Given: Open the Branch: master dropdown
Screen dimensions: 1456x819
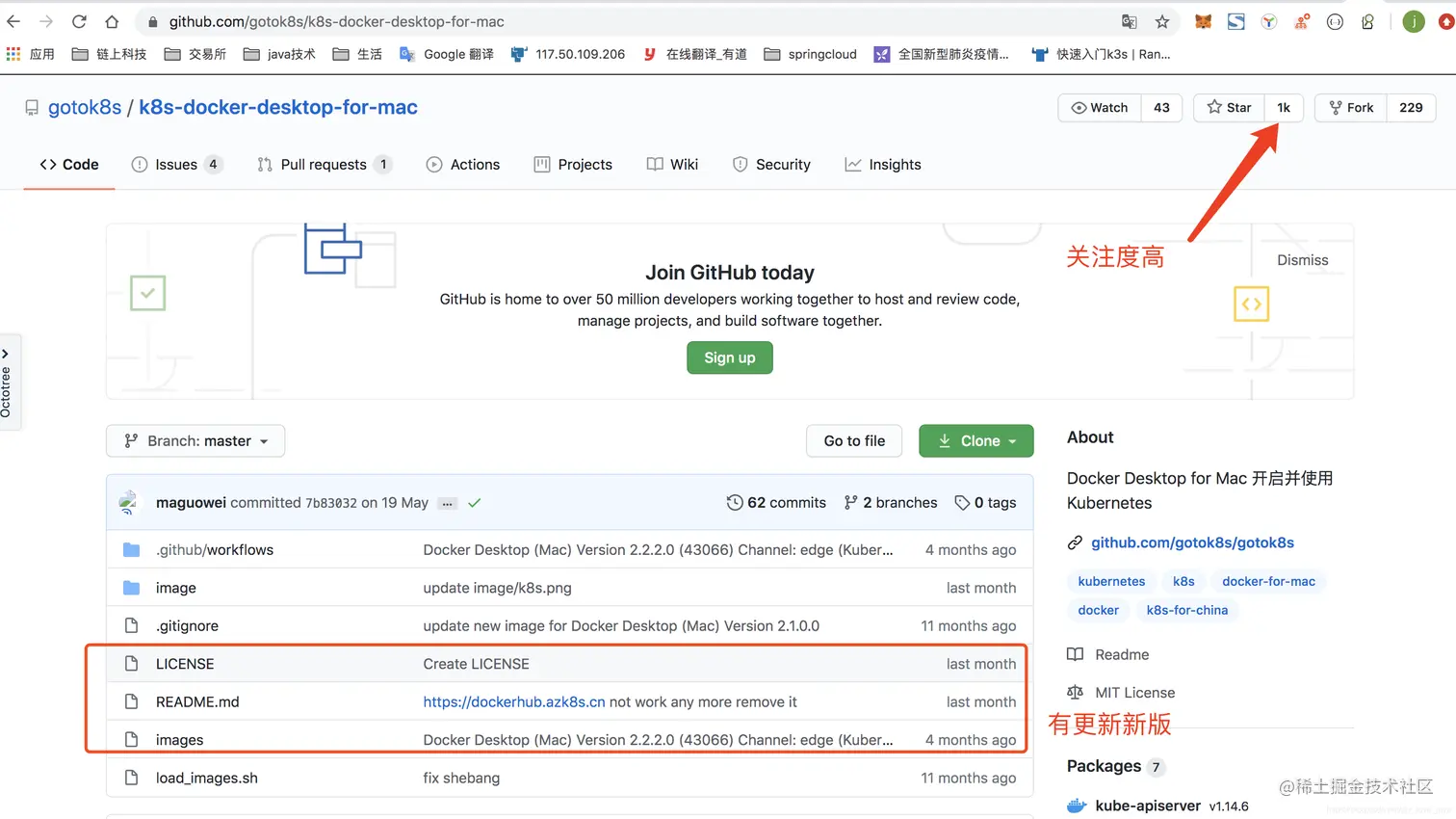Looking at the screenshot, I should pos(195,441).
